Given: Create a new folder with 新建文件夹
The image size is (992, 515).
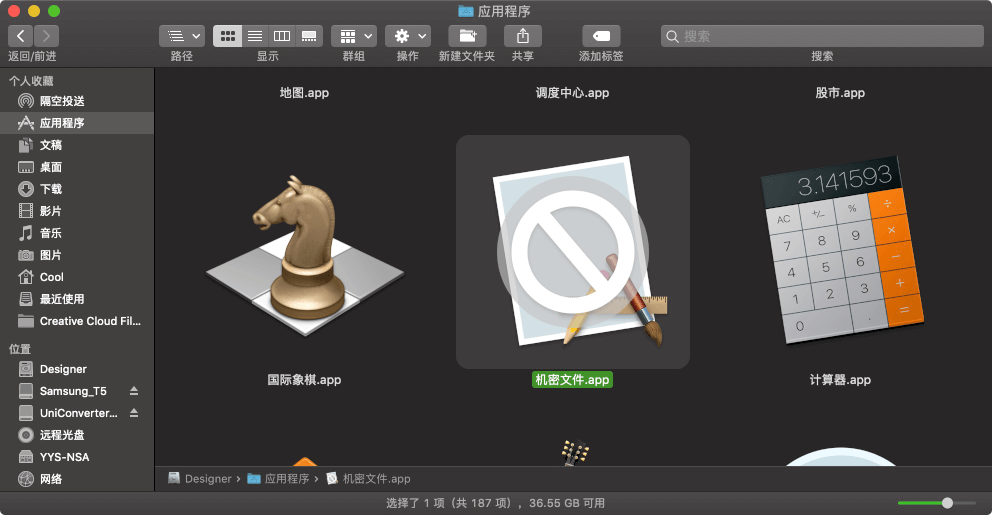Looking at the screenshot, I should pos(467,36).
